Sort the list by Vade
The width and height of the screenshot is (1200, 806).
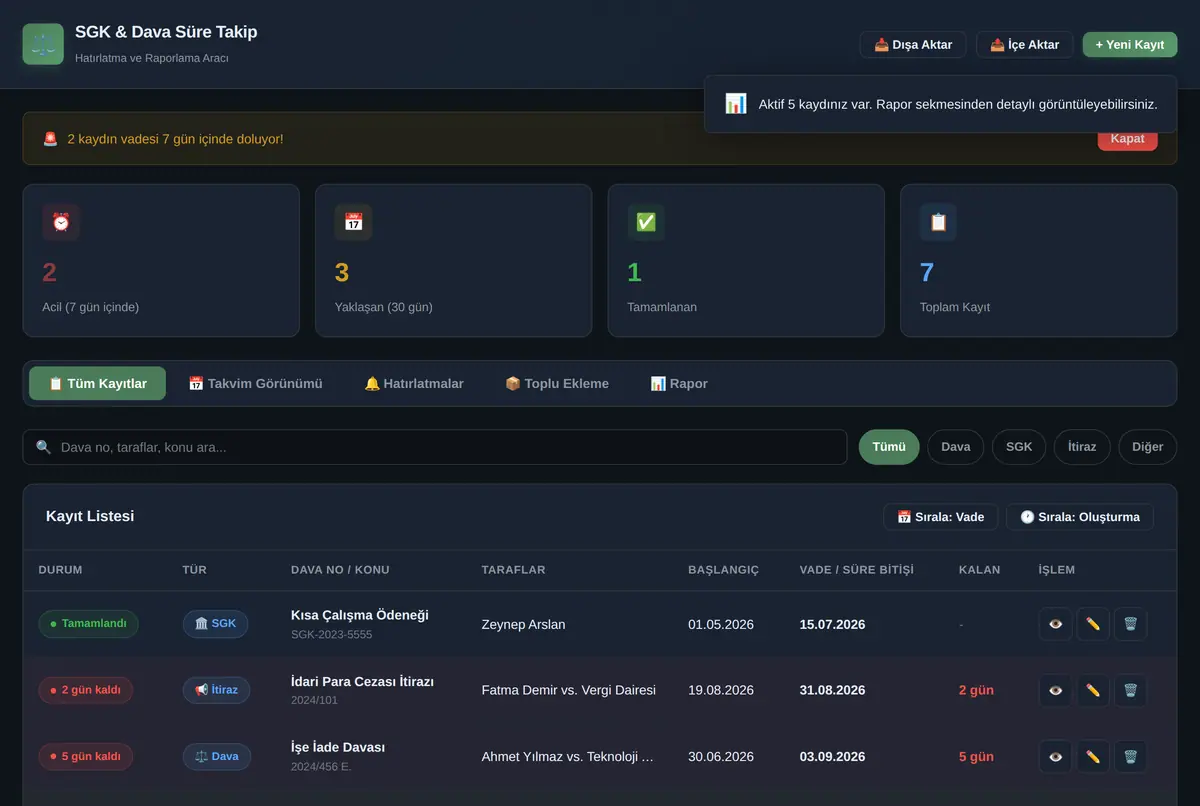coord(941,517)
